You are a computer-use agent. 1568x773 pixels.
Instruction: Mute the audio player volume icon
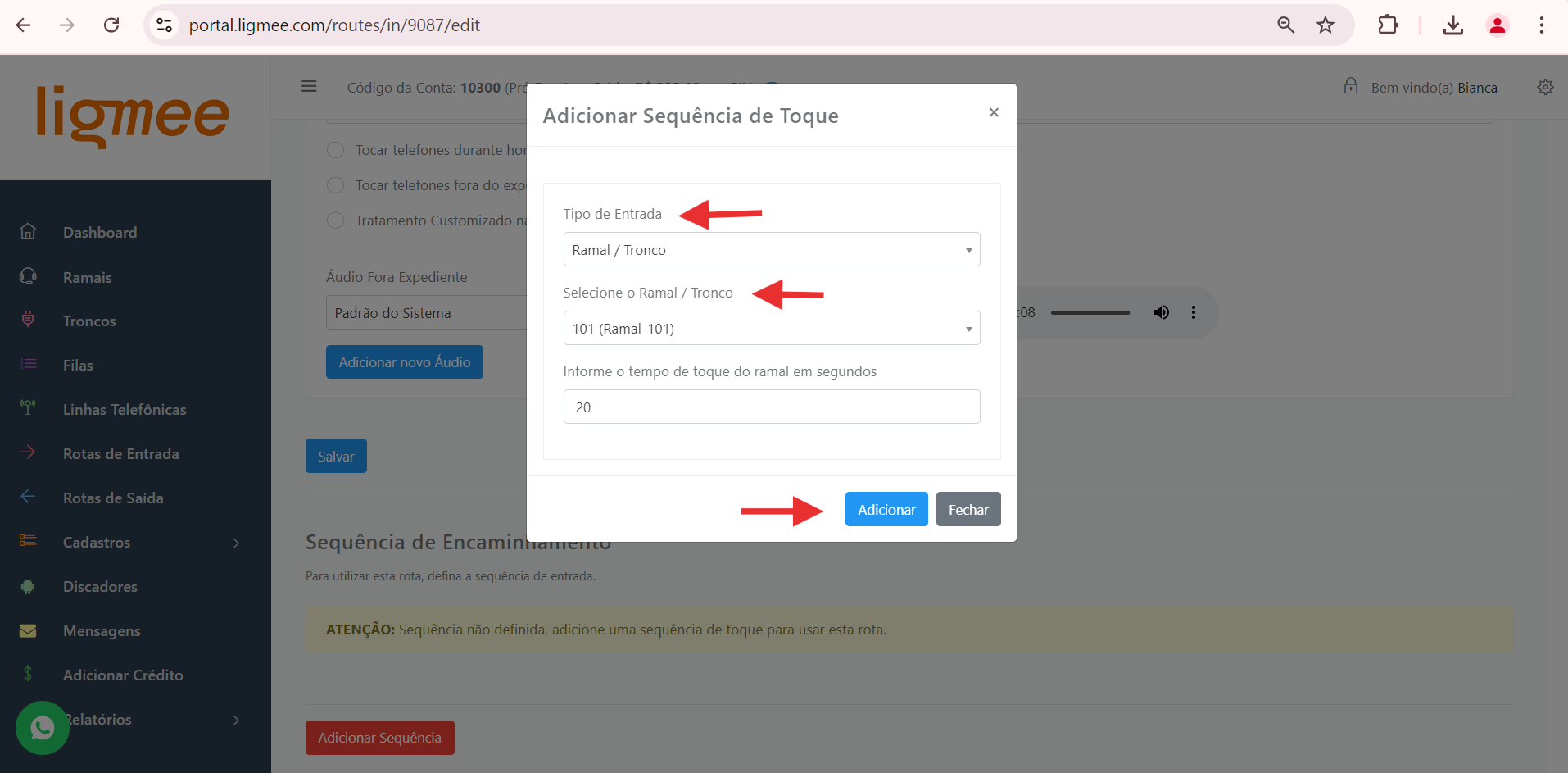click(x=1161, y=312)
